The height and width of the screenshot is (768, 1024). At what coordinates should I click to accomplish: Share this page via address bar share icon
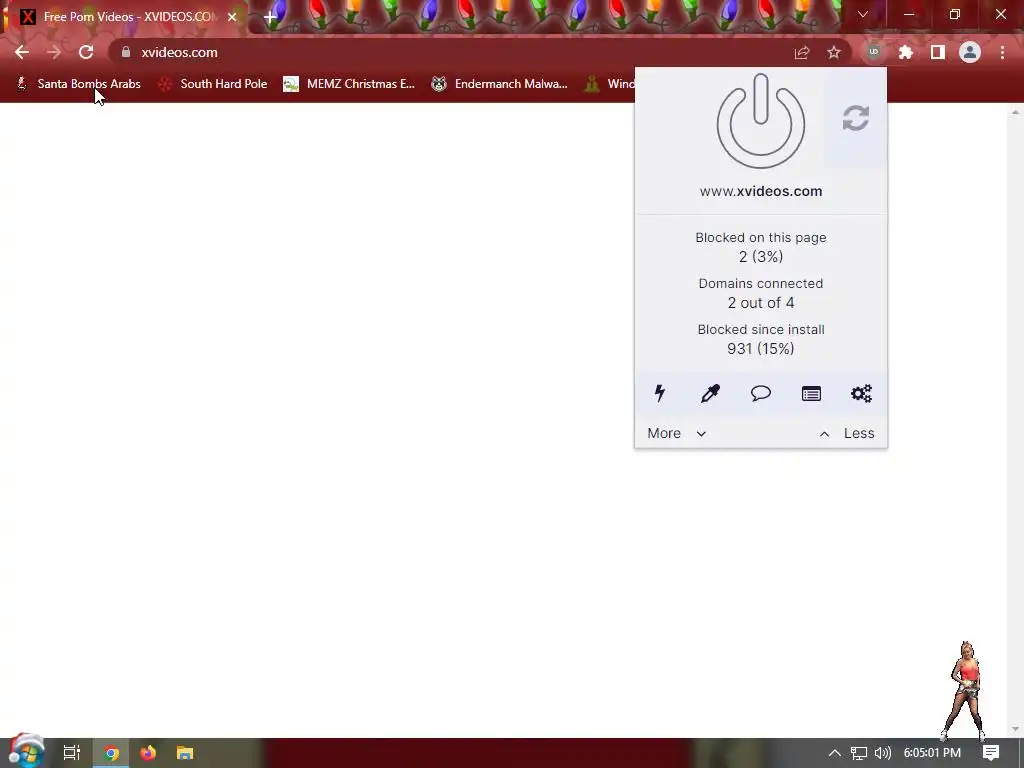coord(802,52)
